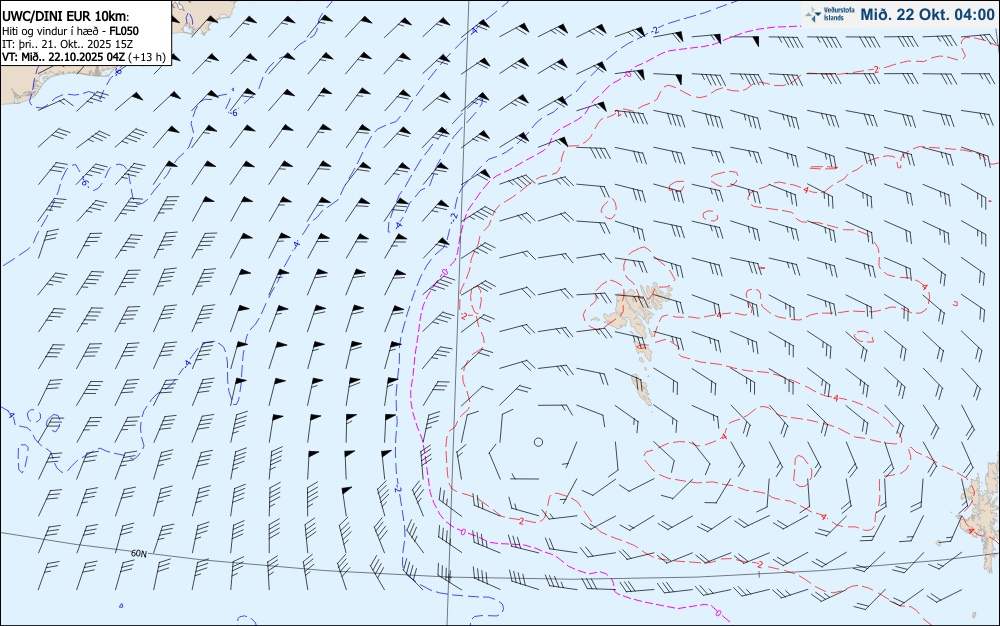Click the Veðurstofa Íslands logo
1000x626 pixels.
coord(830,14)
